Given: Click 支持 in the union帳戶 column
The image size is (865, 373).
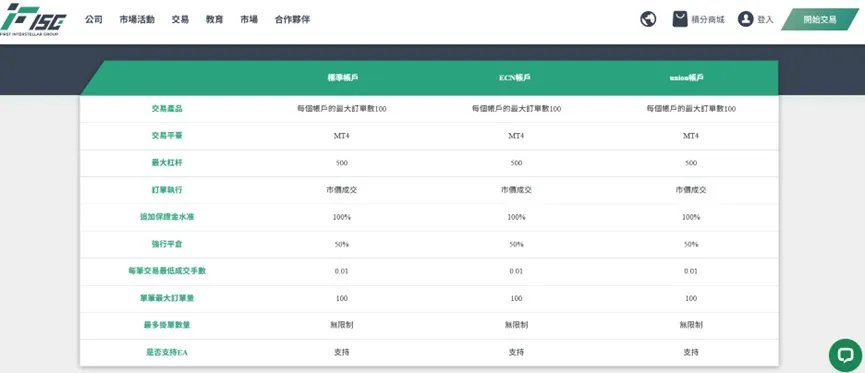Looking at the screenshot, I should (x=691, y=352).
